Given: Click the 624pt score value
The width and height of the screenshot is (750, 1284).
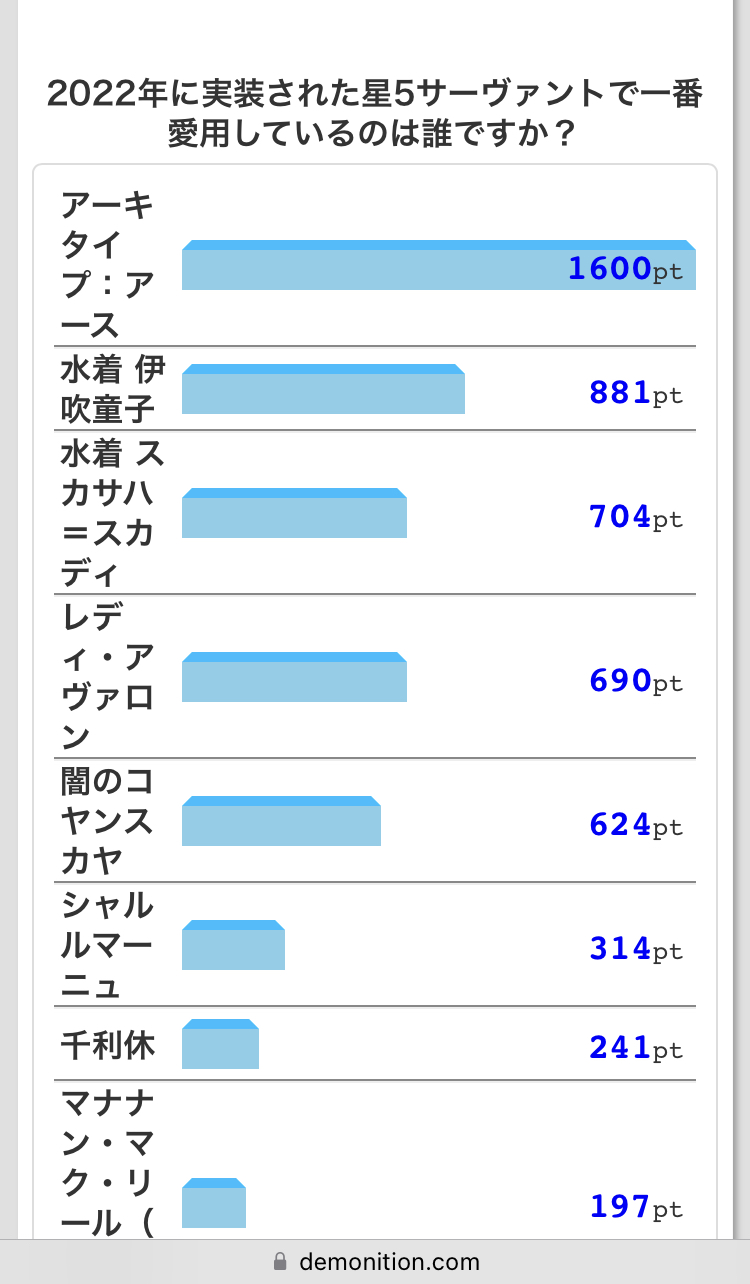Looking at the screenshot, I should pos(636,827).
